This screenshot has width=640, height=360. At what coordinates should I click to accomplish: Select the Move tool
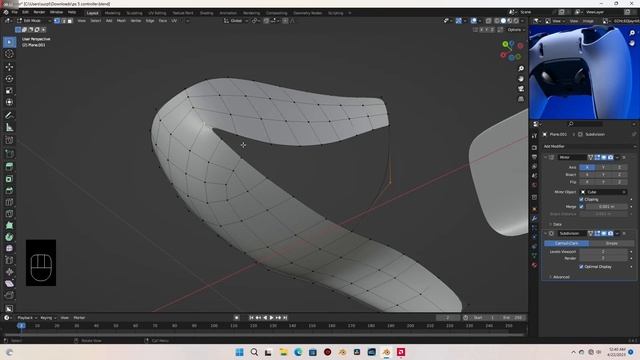tap(9, 67)
